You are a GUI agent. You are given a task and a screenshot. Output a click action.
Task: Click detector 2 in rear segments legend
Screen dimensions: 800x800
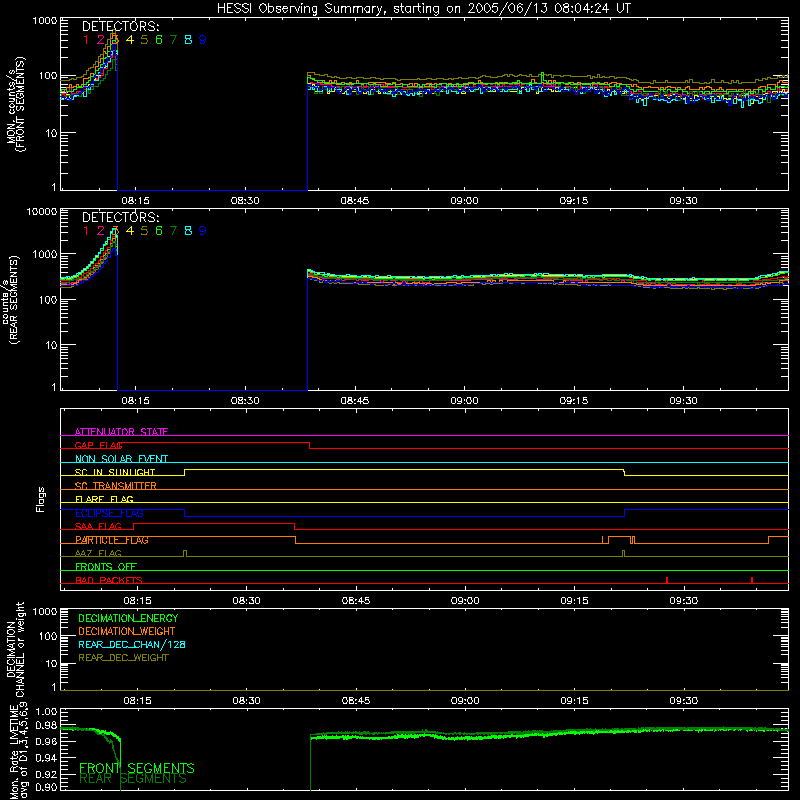point(101,231)
